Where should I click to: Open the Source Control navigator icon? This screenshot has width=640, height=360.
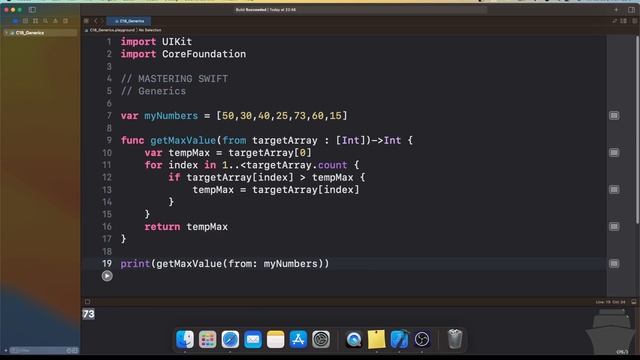coord(25,20)
